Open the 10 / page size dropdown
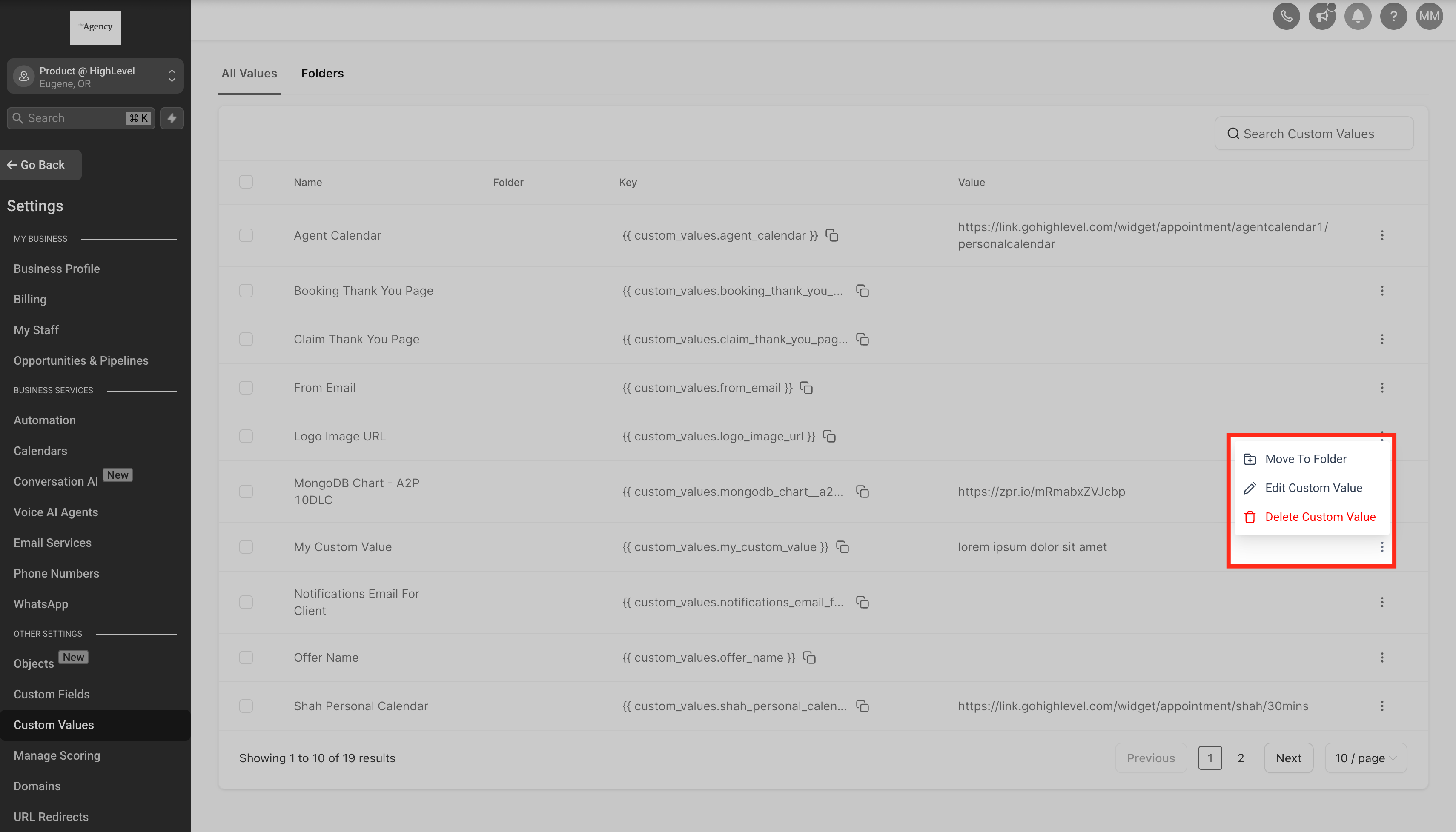 click(1365, 758)
